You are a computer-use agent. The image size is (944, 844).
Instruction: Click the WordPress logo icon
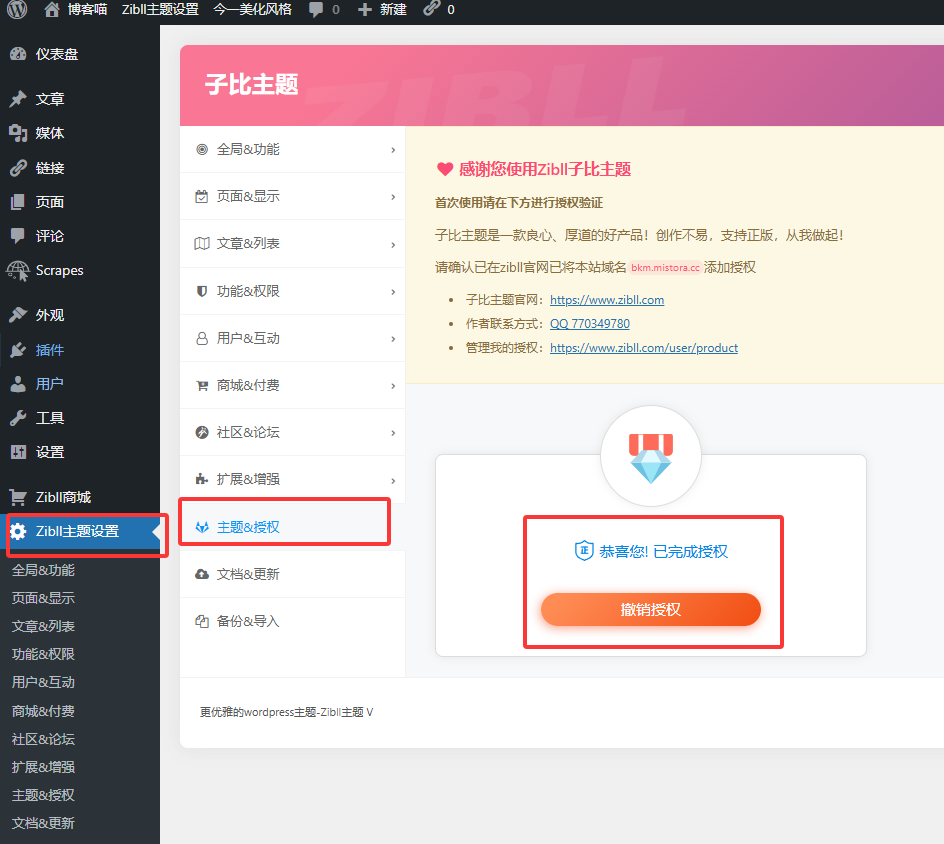17,9
